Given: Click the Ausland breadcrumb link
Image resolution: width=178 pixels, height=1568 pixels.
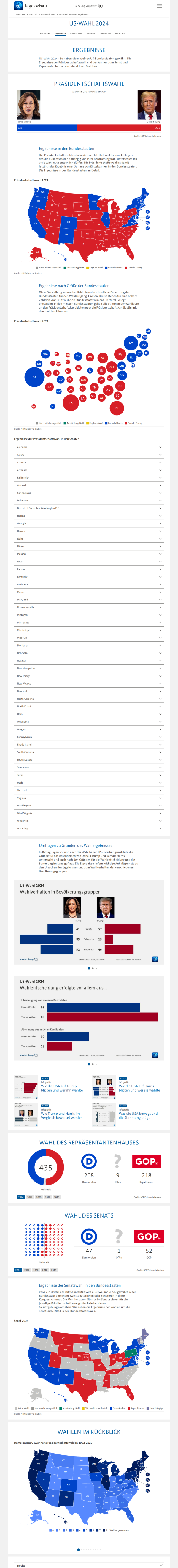Looking at the screenshot, I should click(34, 14).
